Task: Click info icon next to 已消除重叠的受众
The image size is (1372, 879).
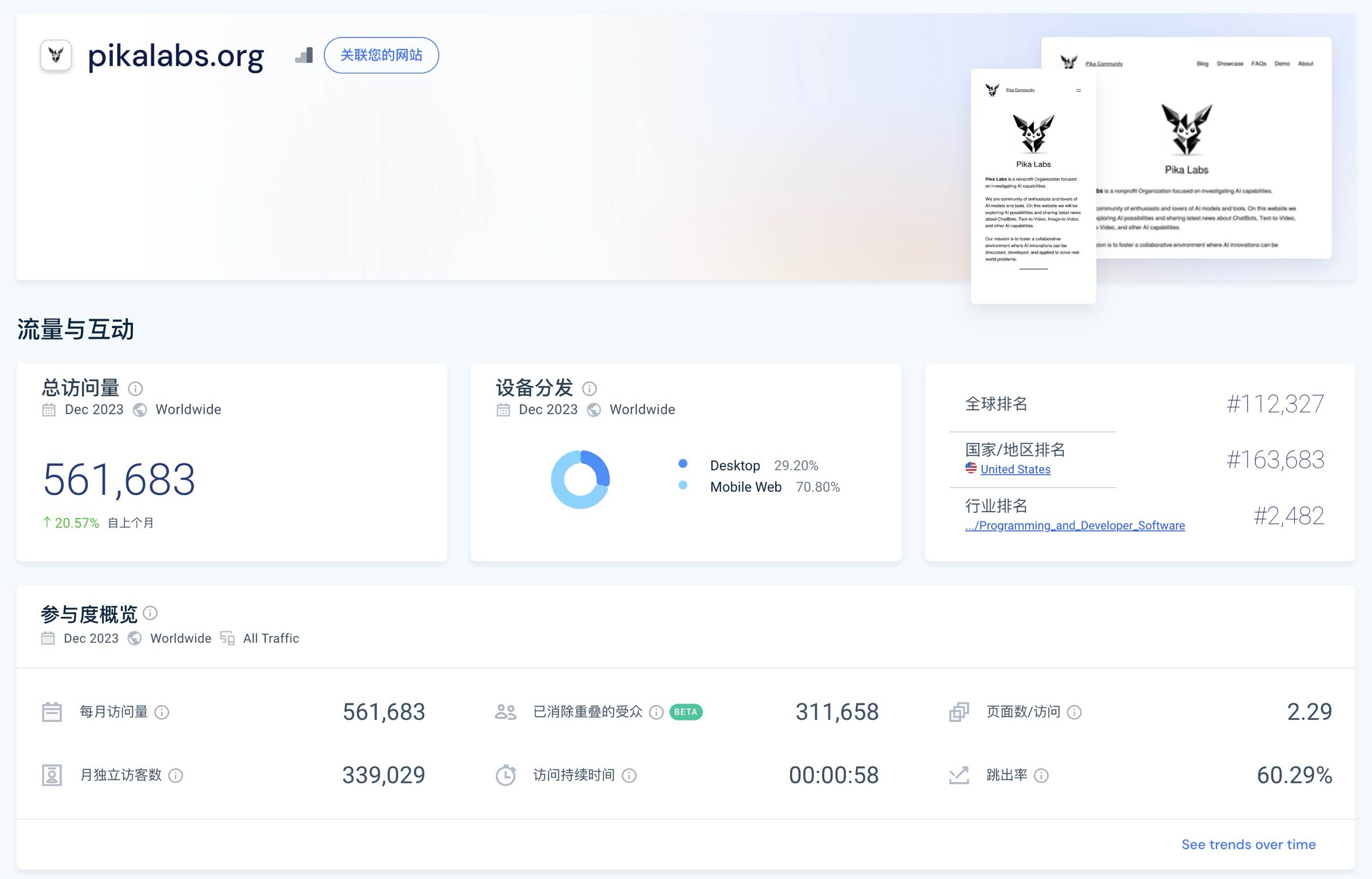Action: click(x=656, y=712)
